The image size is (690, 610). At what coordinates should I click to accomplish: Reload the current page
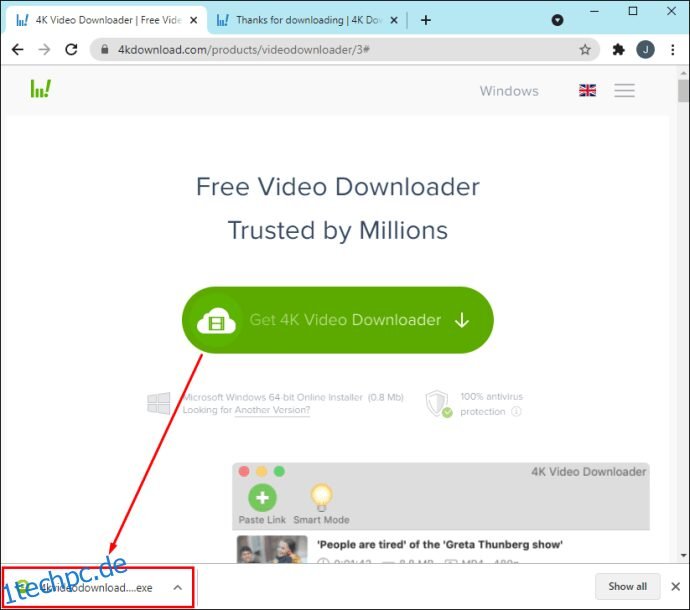click(71, 50)
